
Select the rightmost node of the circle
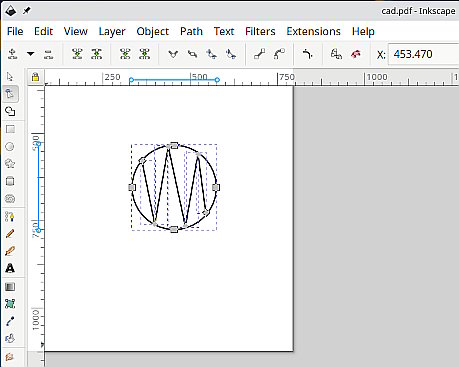(x=216, y=187)
